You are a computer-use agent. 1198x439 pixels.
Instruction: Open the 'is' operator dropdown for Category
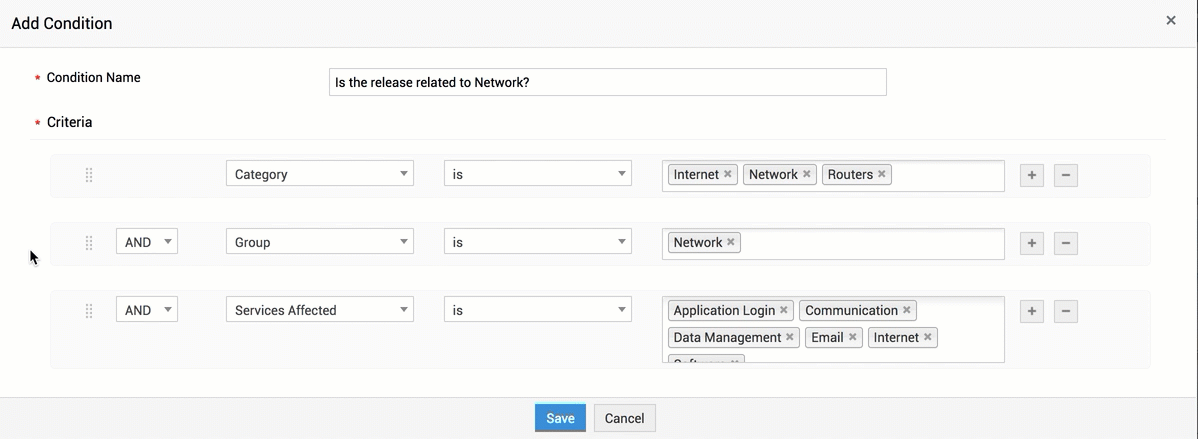(538, 174)
